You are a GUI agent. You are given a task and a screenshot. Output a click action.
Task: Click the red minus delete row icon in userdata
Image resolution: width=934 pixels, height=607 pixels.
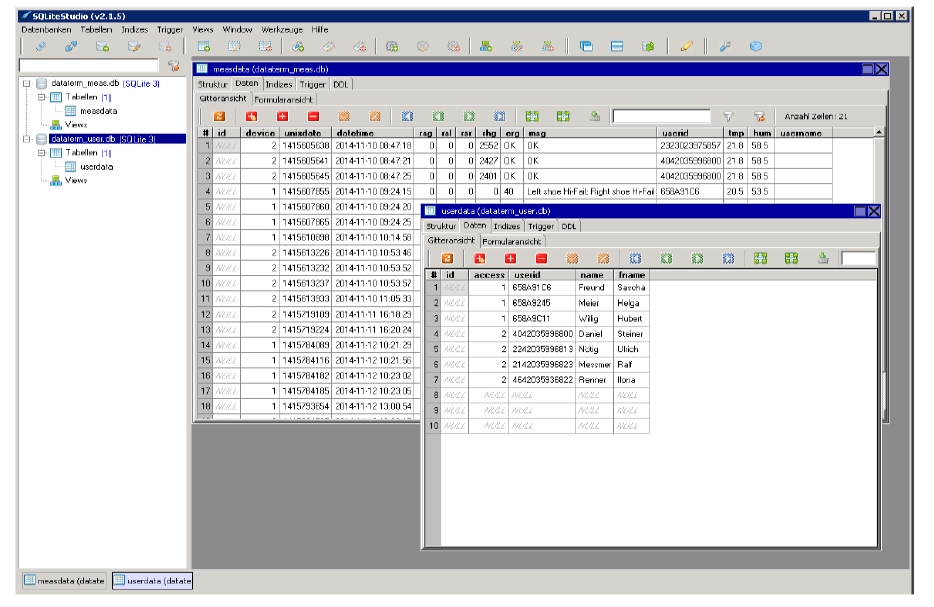point(541,258)
